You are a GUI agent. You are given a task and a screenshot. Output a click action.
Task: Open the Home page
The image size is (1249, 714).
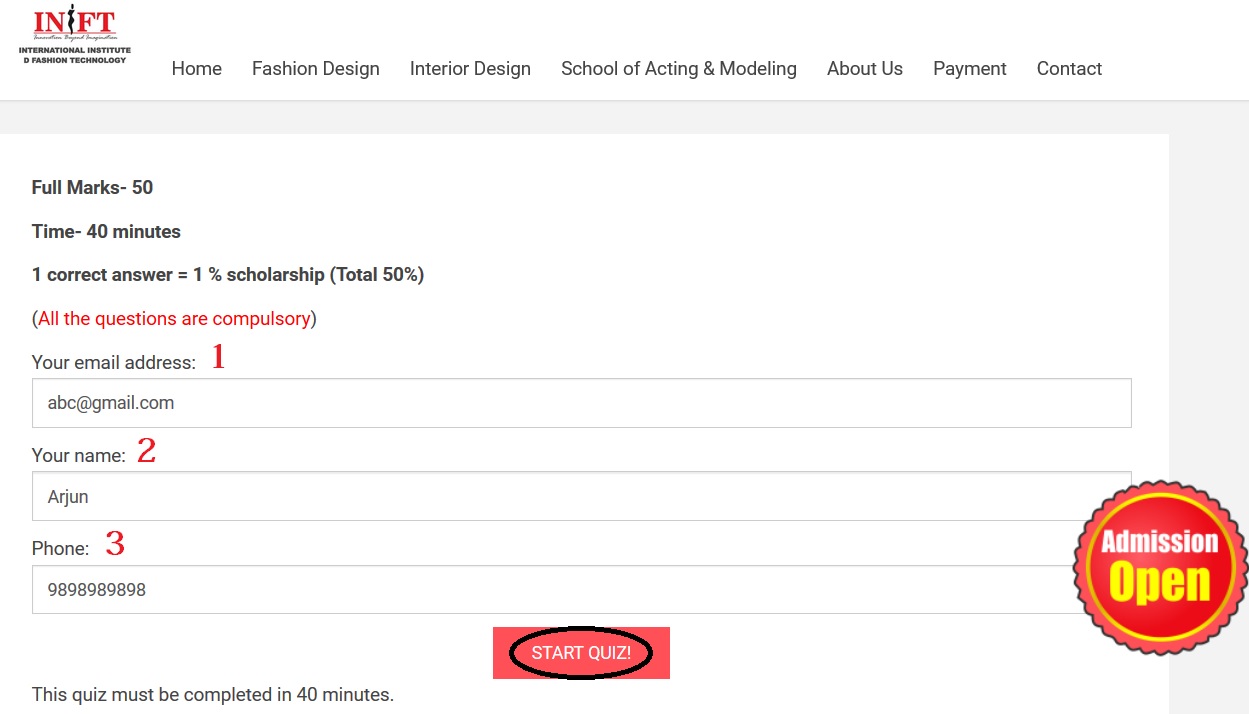196,69
